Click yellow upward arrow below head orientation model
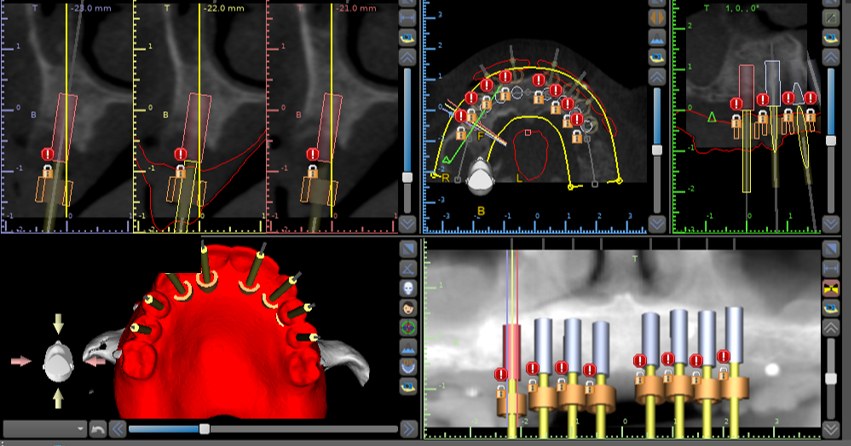The image size is (851, 446). click(58, 399)
